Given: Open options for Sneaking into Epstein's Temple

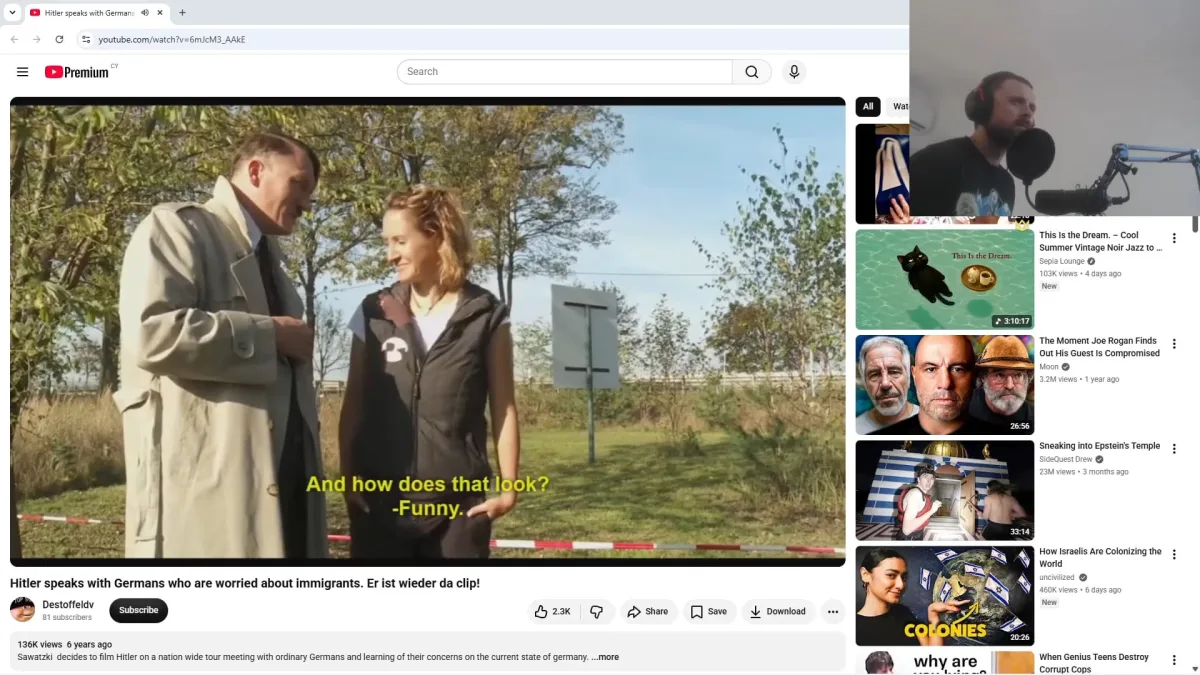Looking at the screenshot, I should coord(1174,449).
